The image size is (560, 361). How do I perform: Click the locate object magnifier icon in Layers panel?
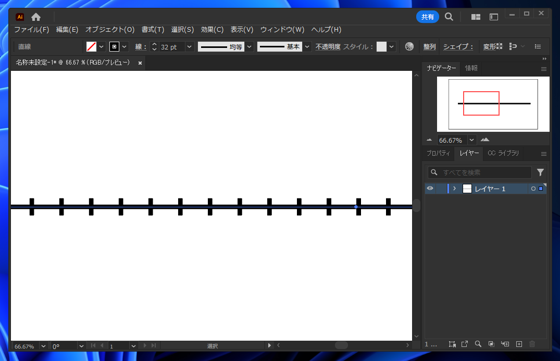click(478, 344)
